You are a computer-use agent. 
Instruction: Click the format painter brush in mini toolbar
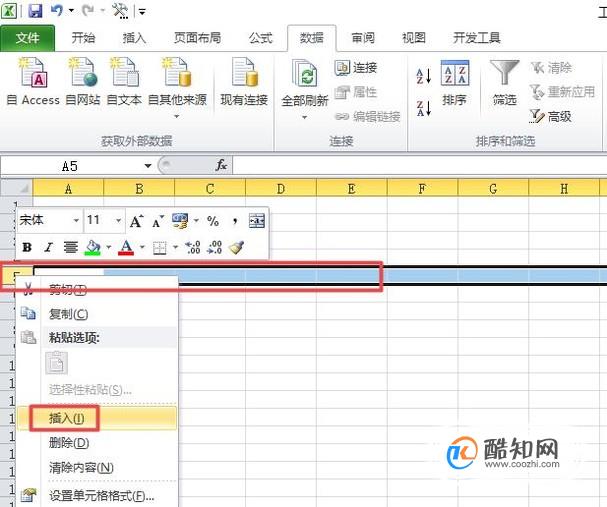point(236,247)
